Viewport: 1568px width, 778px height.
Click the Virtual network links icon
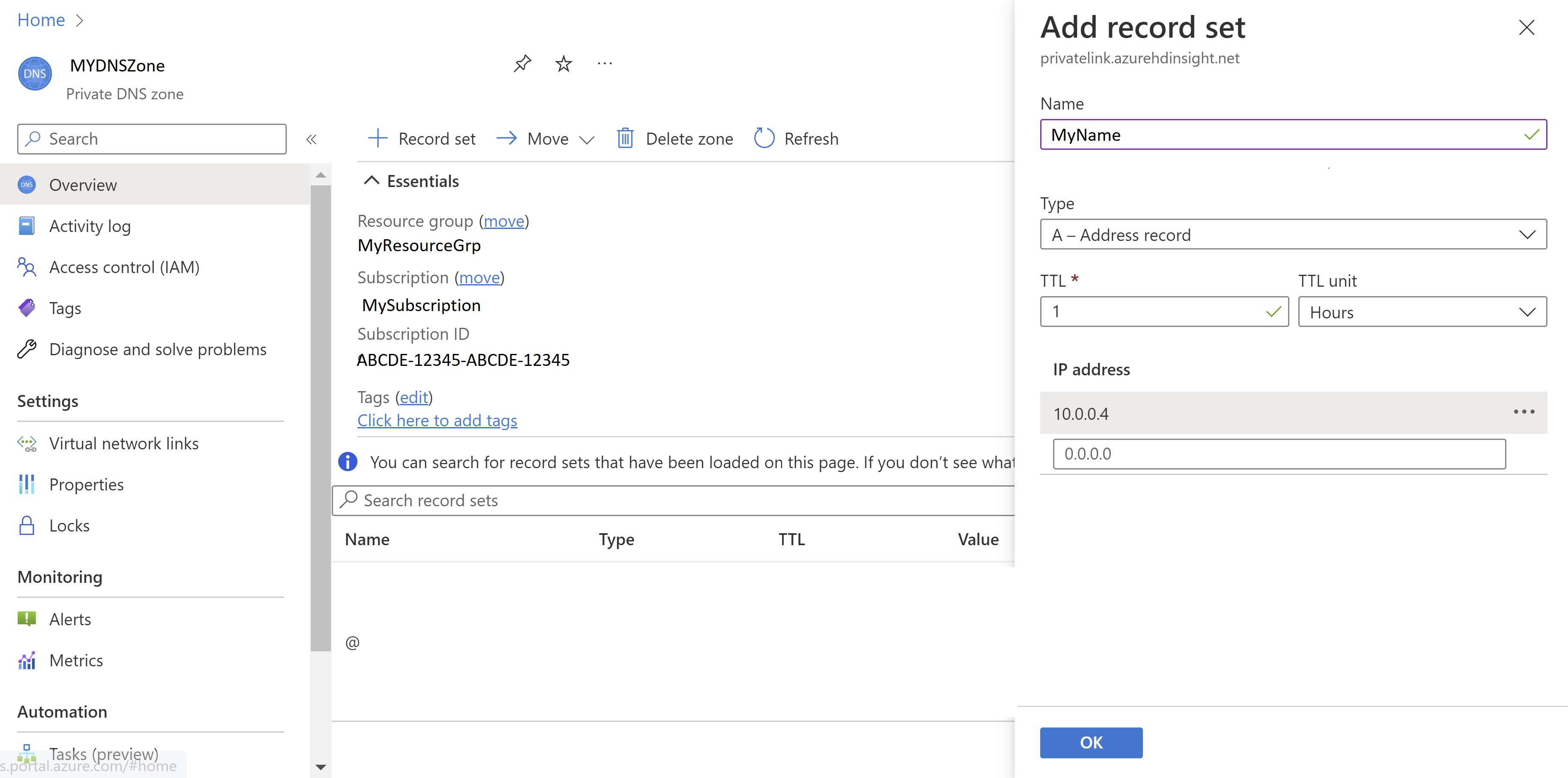pyautogui.click(x=28, y=443)
